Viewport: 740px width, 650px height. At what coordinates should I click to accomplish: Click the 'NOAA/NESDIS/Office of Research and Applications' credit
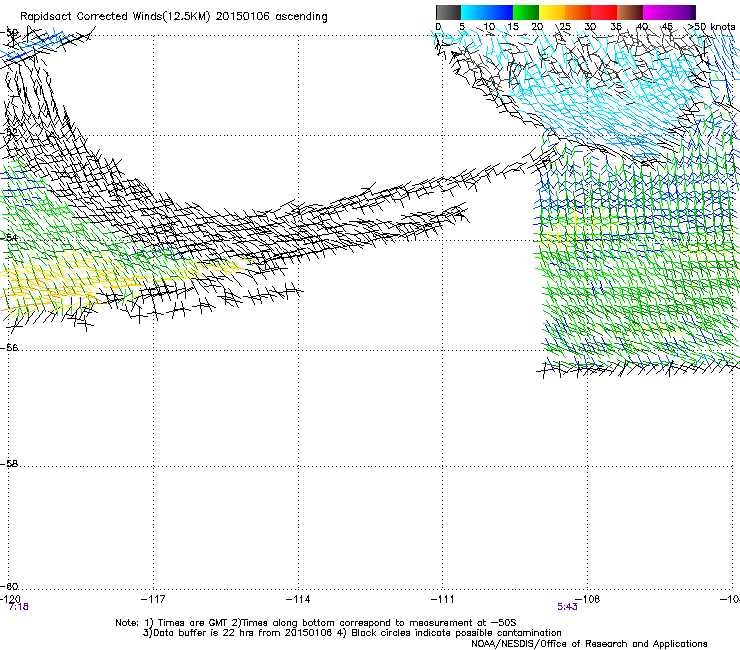pos(589,644)
